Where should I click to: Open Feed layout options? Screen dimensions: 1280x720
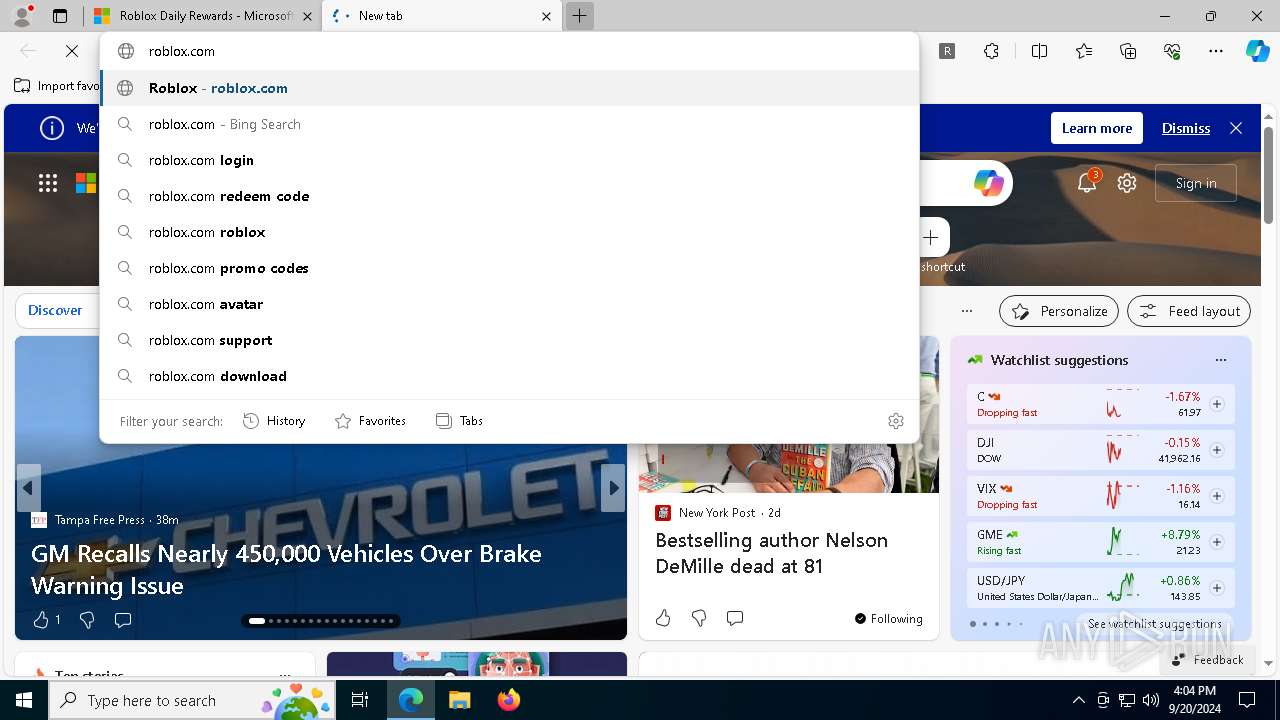click(x=1189, y=311)
